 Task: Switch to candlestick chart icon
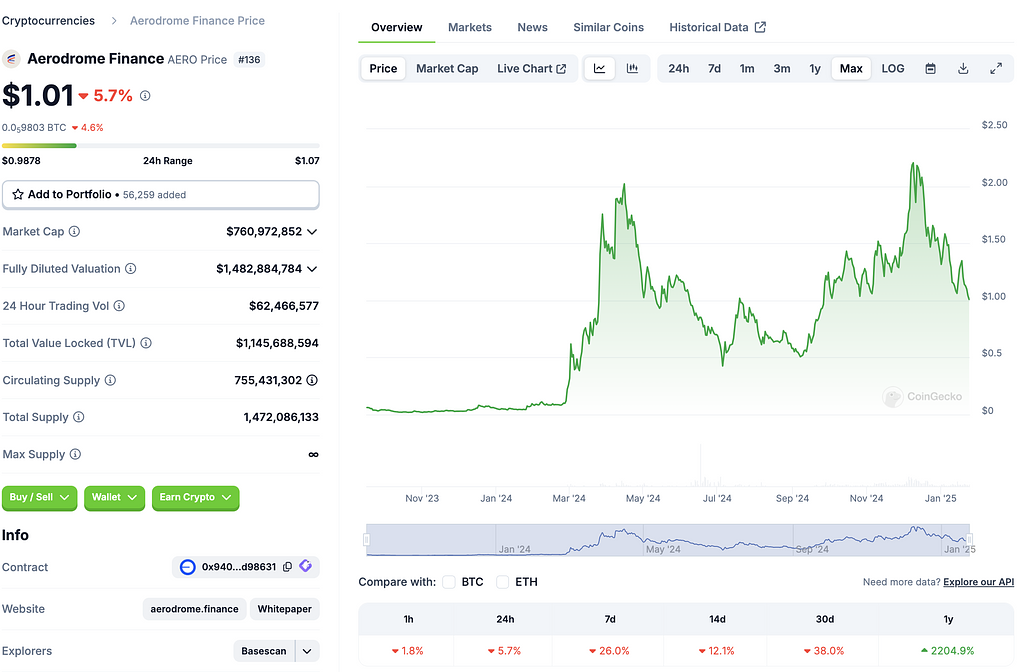click(x=632, y=69)
